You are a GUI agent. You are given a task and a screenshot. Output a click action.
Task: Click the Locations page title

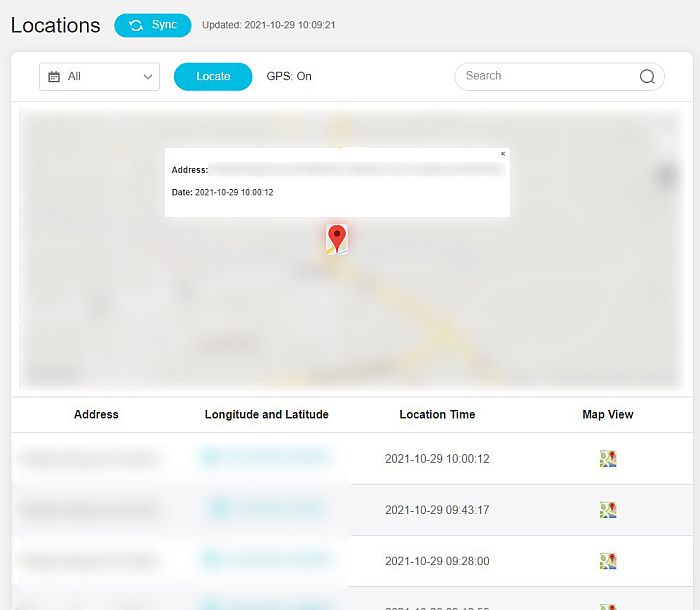[55, 25]
